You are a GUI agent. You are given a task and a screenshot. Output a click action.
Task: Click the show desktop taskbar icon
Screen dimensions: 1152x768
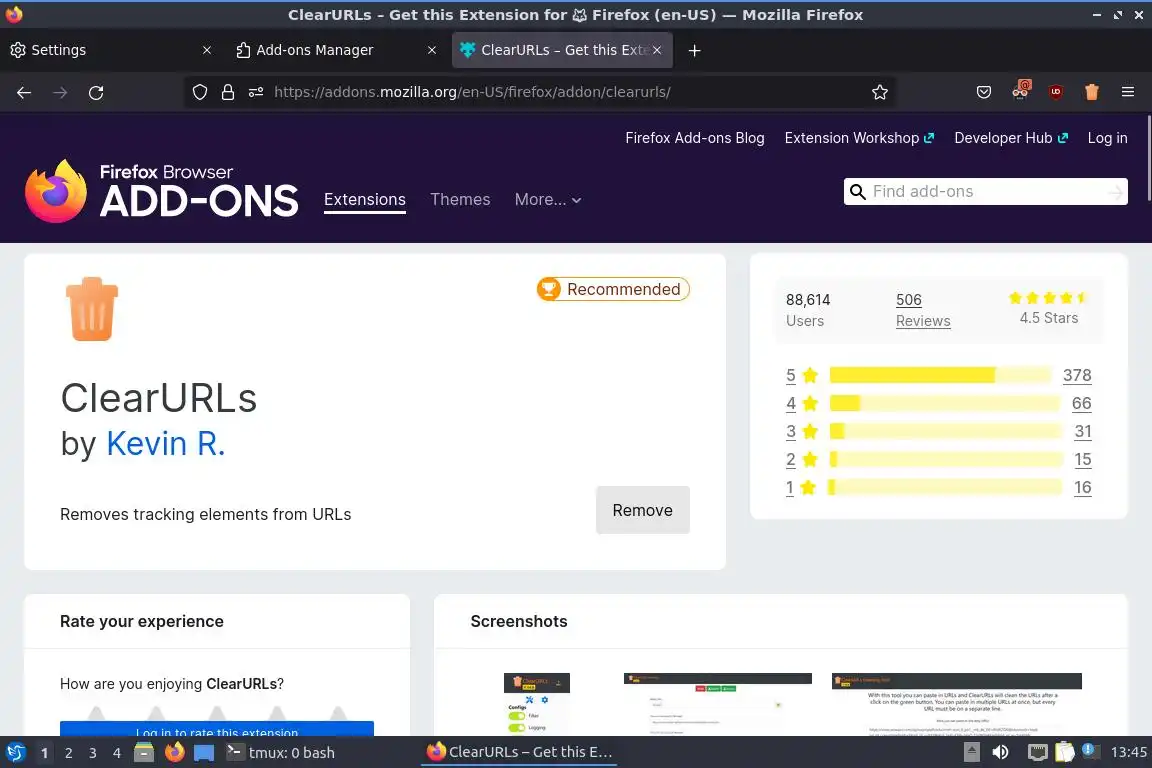204,753
